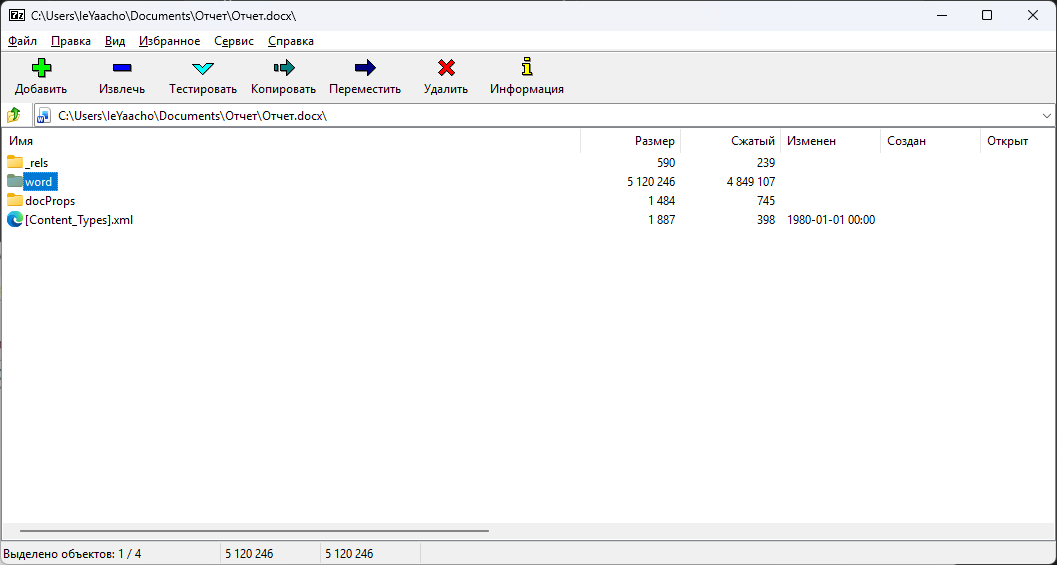Click size value 5 120 246 in word row
The width and height of the screenshot is (1057, 565).
[x=651, y=181]
